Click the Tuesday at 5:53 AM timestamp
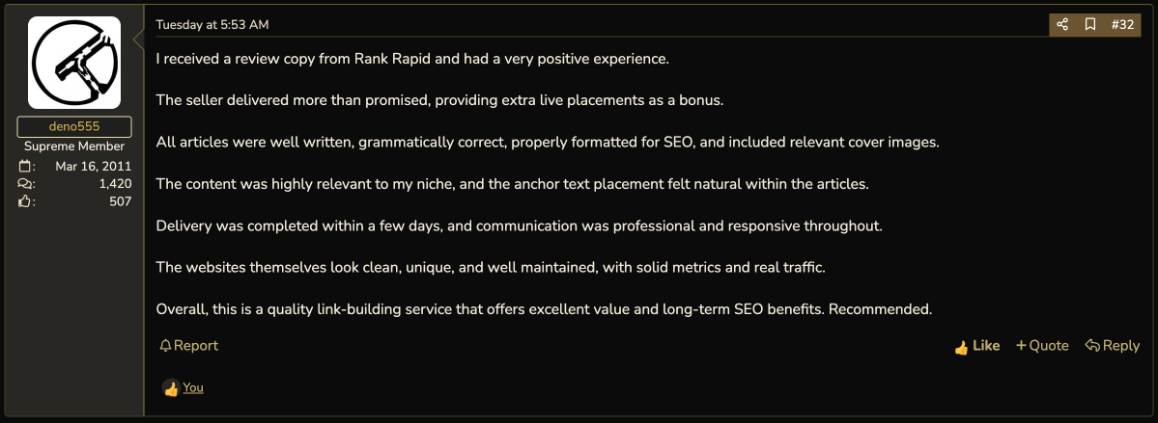1158x423 pixels. 212,24
